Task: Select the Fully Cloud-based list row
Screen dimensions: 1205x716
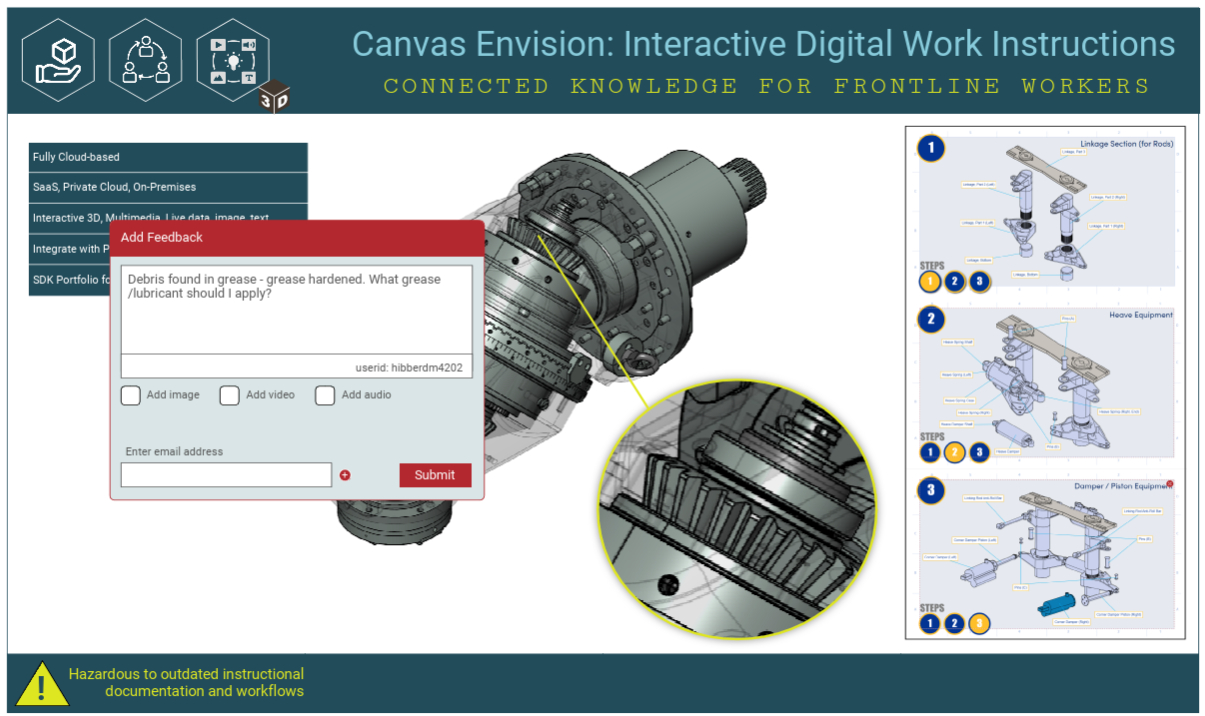Action: click(x=168, y=157)
